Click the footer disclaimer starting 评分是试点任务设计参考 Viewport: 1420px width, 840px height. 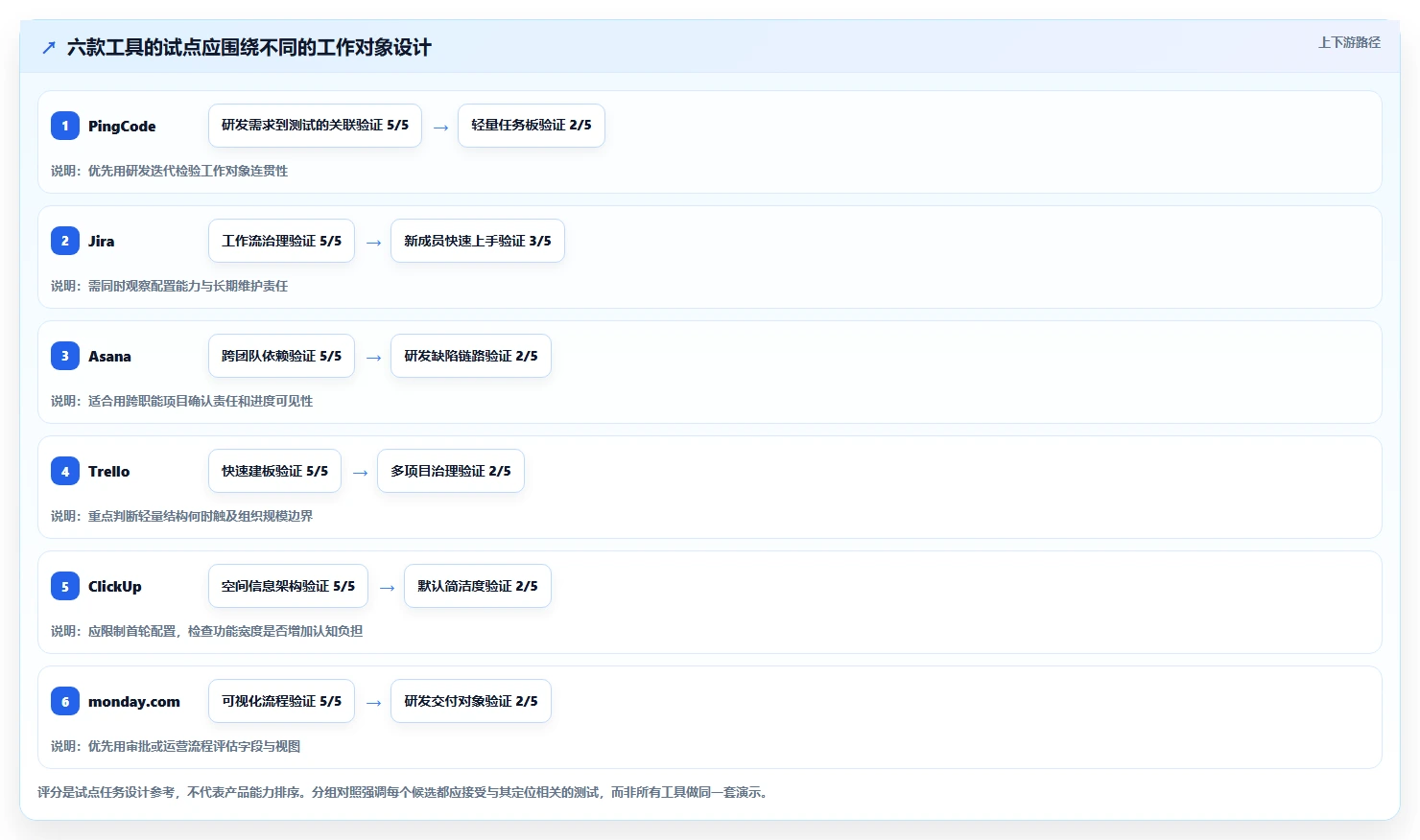(404, 792)
